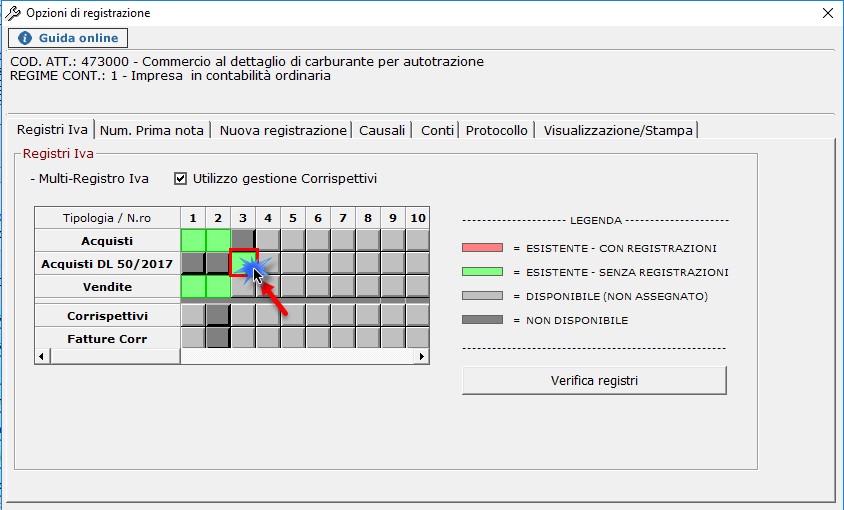Click Corrispettivi register 2 dark cell
The image size is (844, 510).
218,315
